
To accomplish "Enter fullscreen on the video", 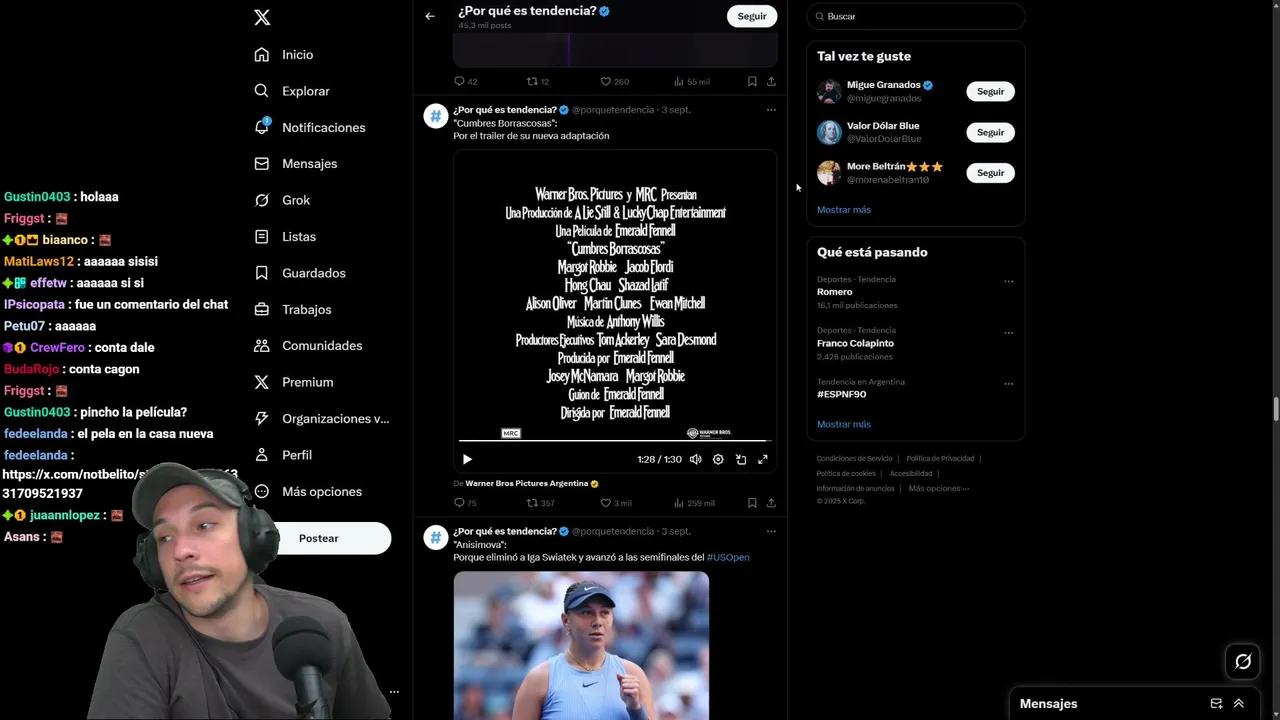I will [x=763, y=459].
